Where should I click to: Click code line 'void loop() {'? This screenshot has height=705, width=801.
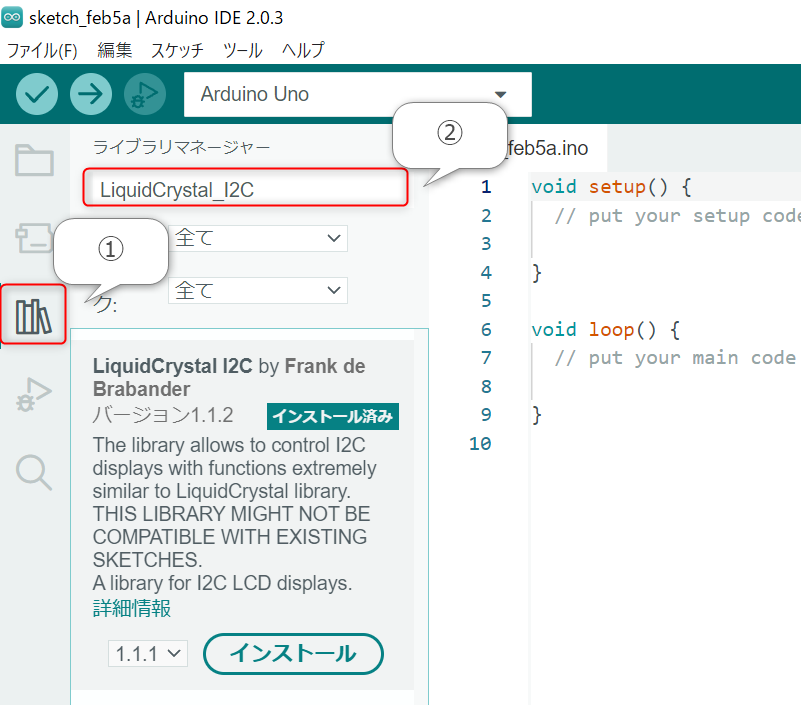click(606, 330)
